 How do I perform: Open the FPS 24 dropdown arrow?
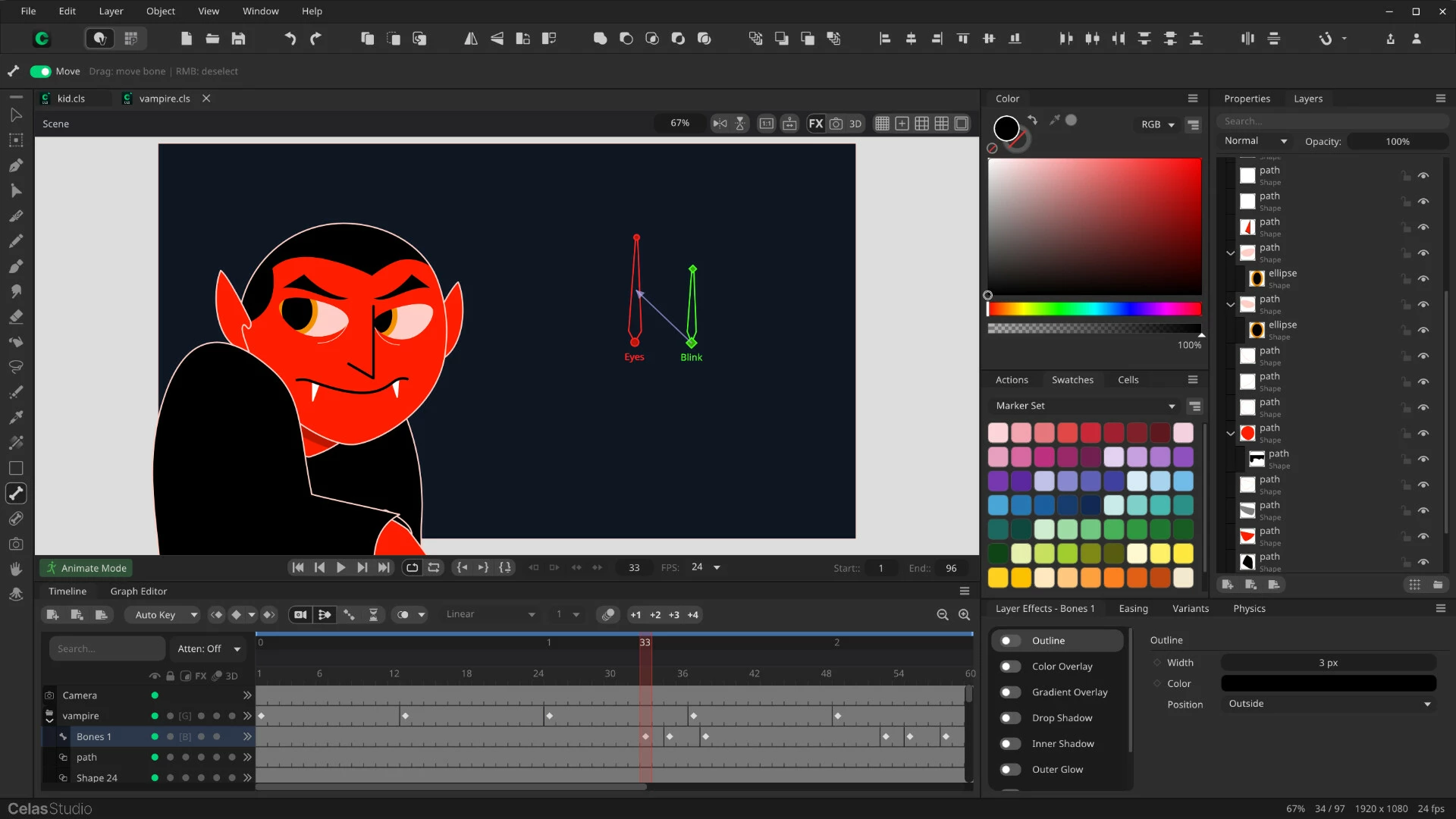(x=717, y=567)
